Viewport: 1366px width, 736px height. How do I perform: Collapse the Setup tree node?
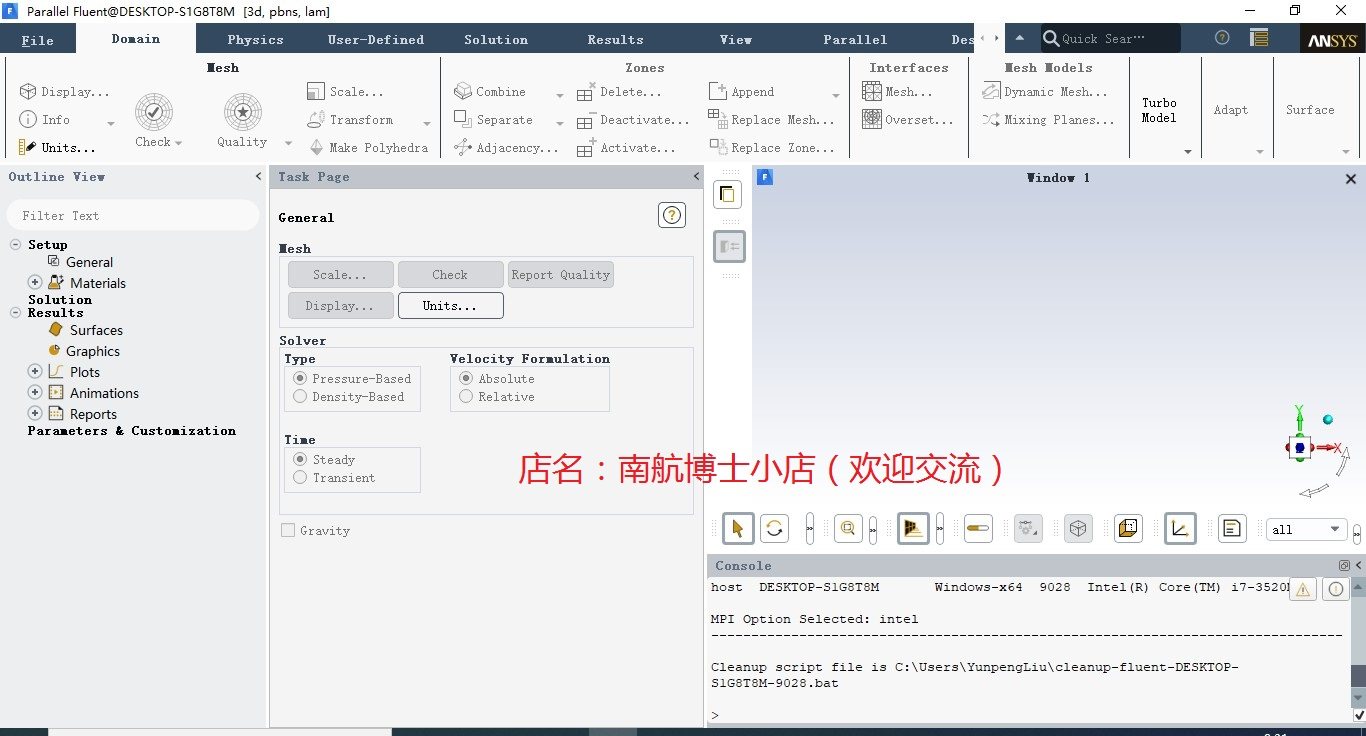(x=16, y=245)
